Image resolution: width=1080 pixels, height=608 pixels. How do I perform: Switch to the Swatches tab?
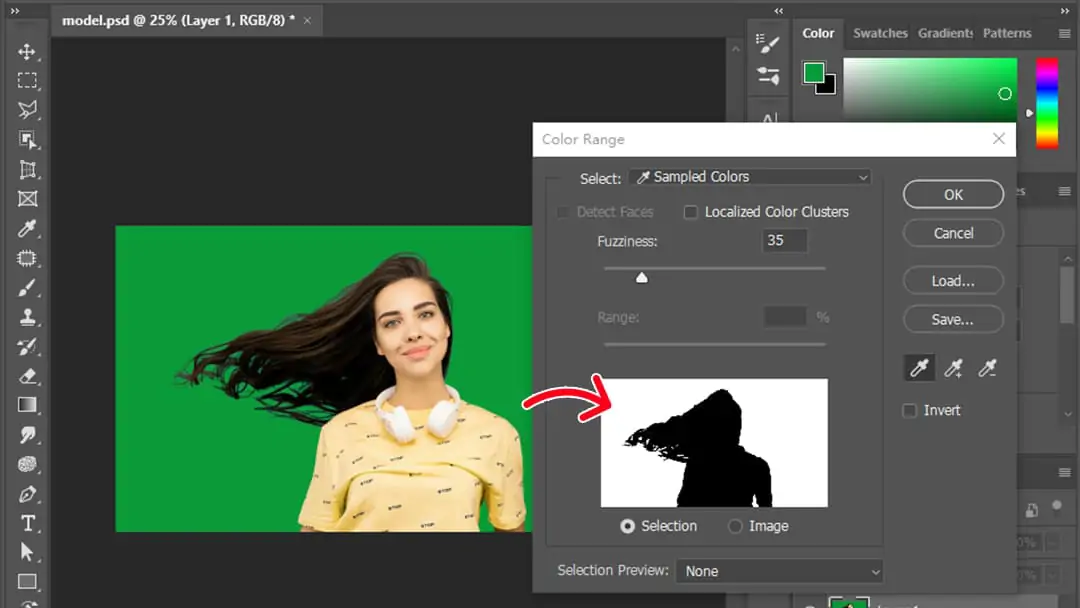880,33
